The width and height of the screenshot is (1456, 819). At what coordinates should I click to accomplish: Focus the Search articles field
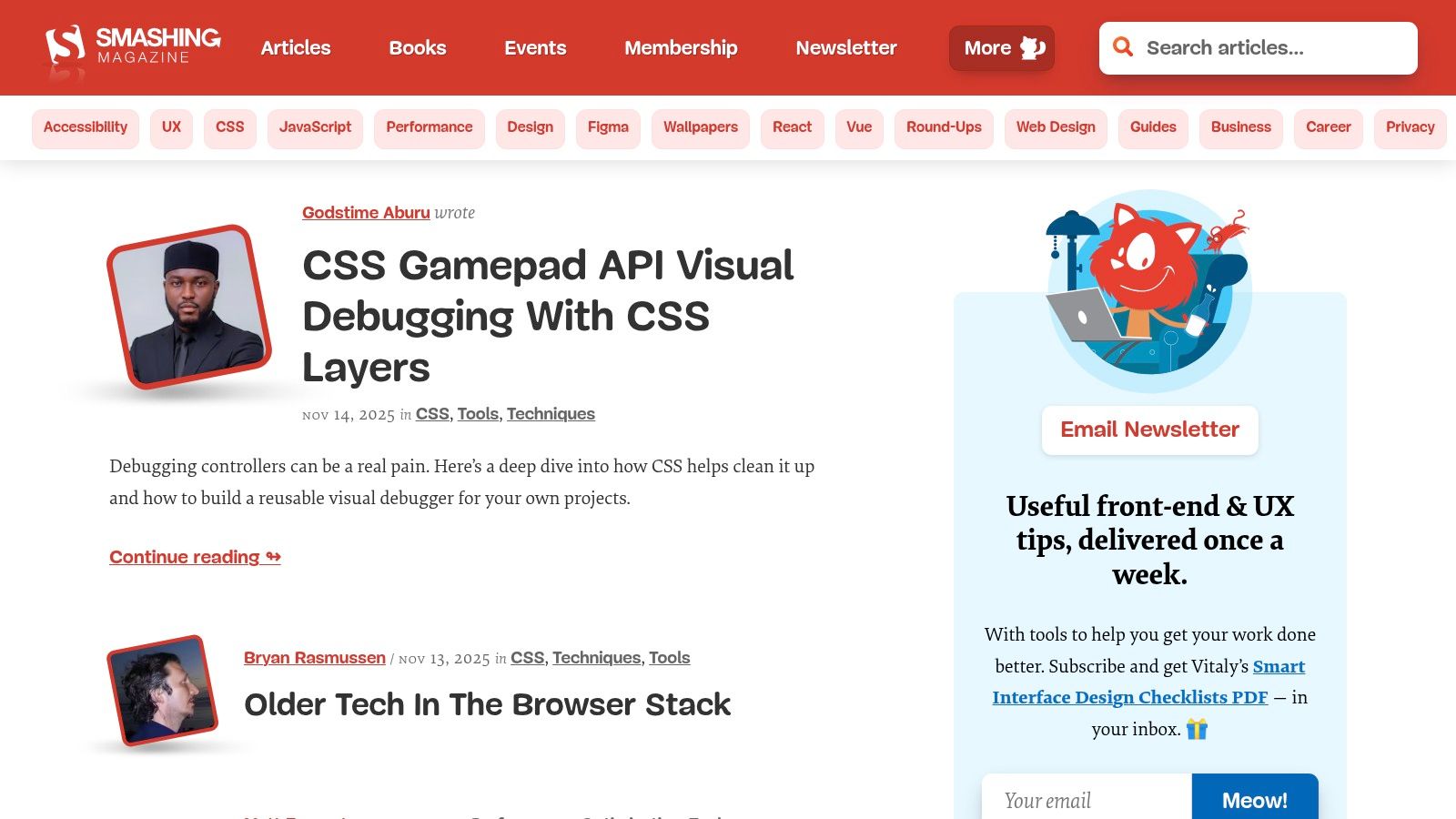pyautogui.click(x=1259, y=48)
